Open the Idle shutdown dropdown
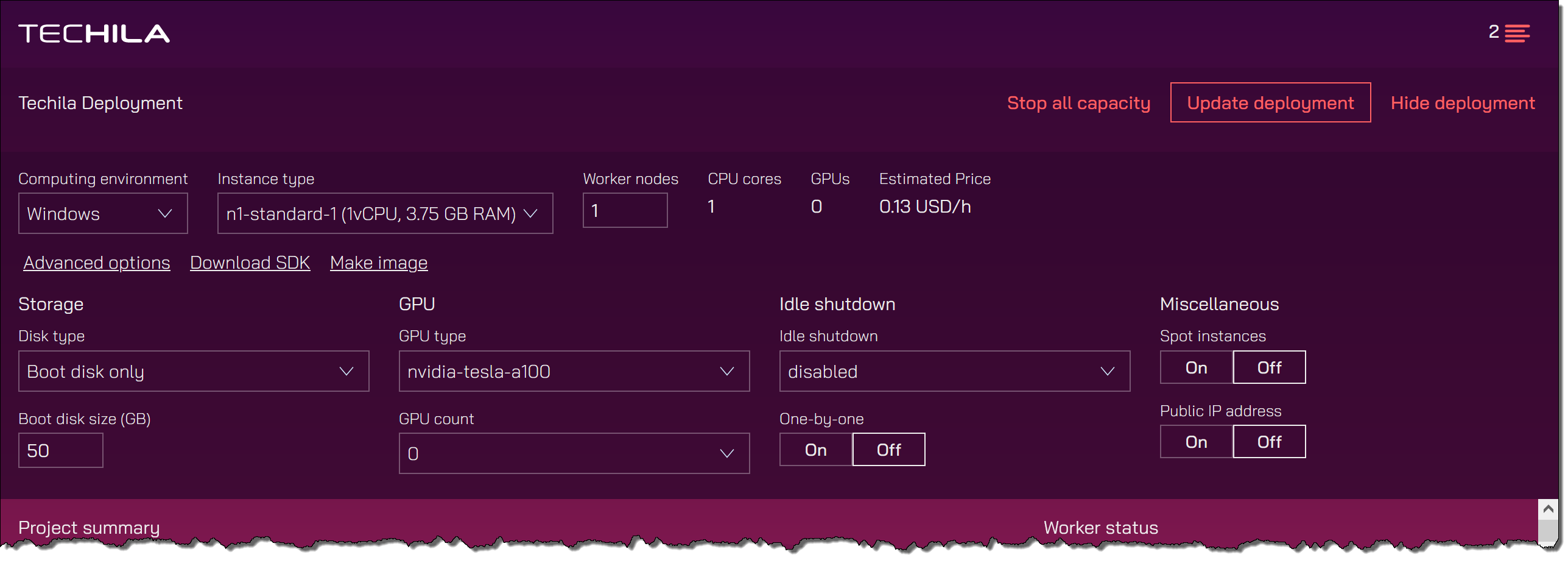Screen dimensions: 1568x563 pos(954,371)
